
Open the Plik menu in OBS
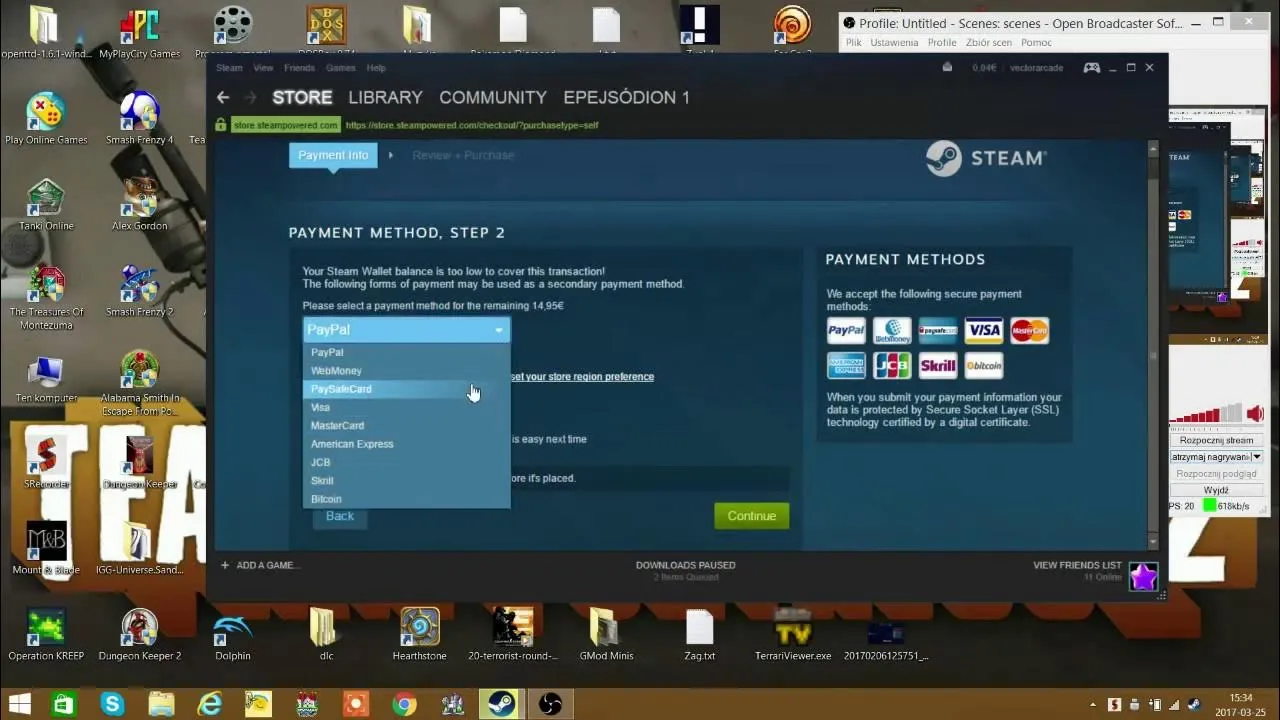click(x=852, y=42)
